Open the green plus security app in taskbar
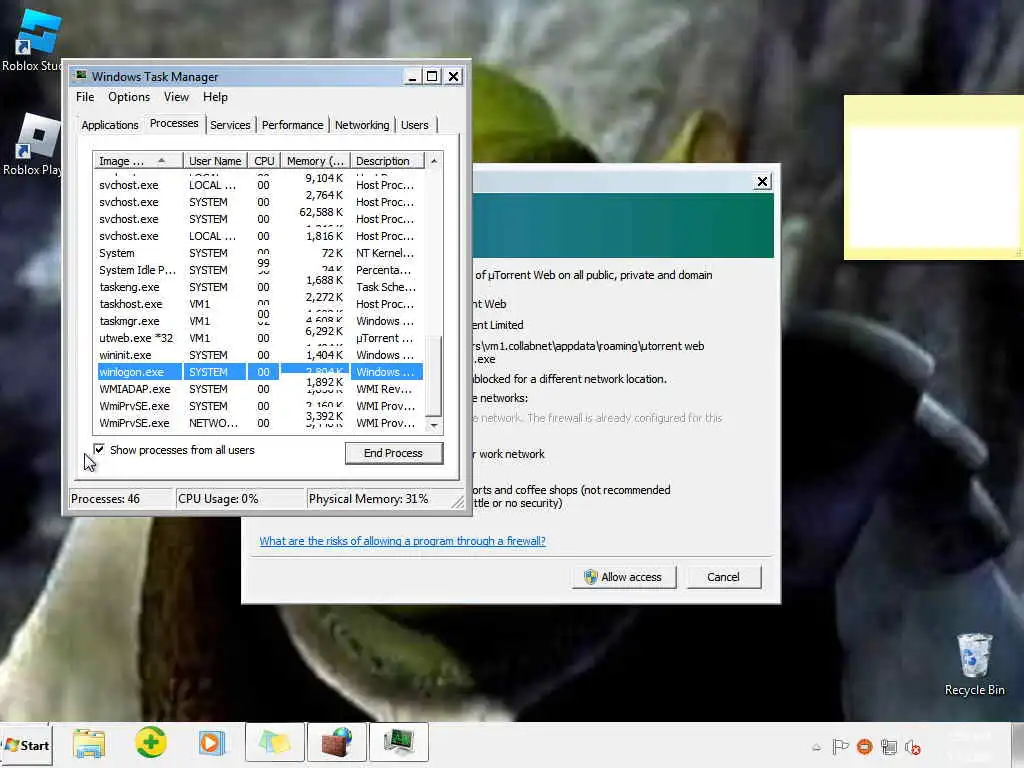The width and height of the screenshot is (1024, 768). (x=150, y=743)
